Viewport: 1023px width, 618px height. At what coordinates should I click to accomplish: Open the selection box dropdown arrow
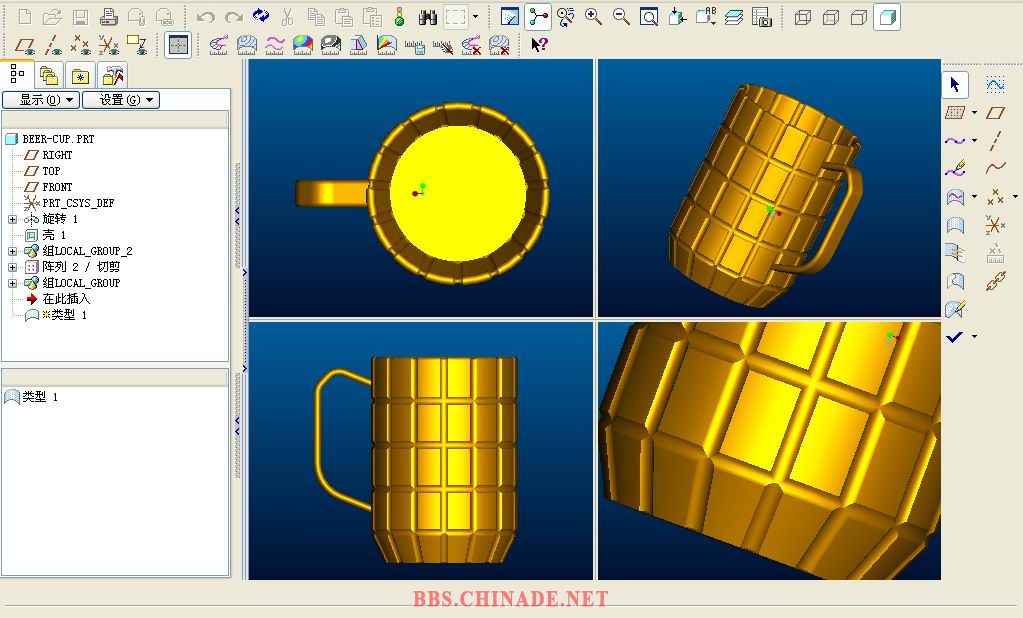[475, 17]
